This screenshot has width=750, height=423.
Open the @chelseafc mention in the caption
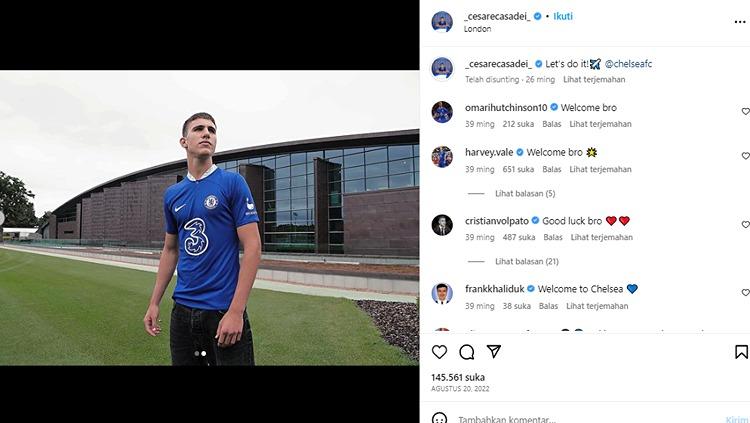point(628,64)
